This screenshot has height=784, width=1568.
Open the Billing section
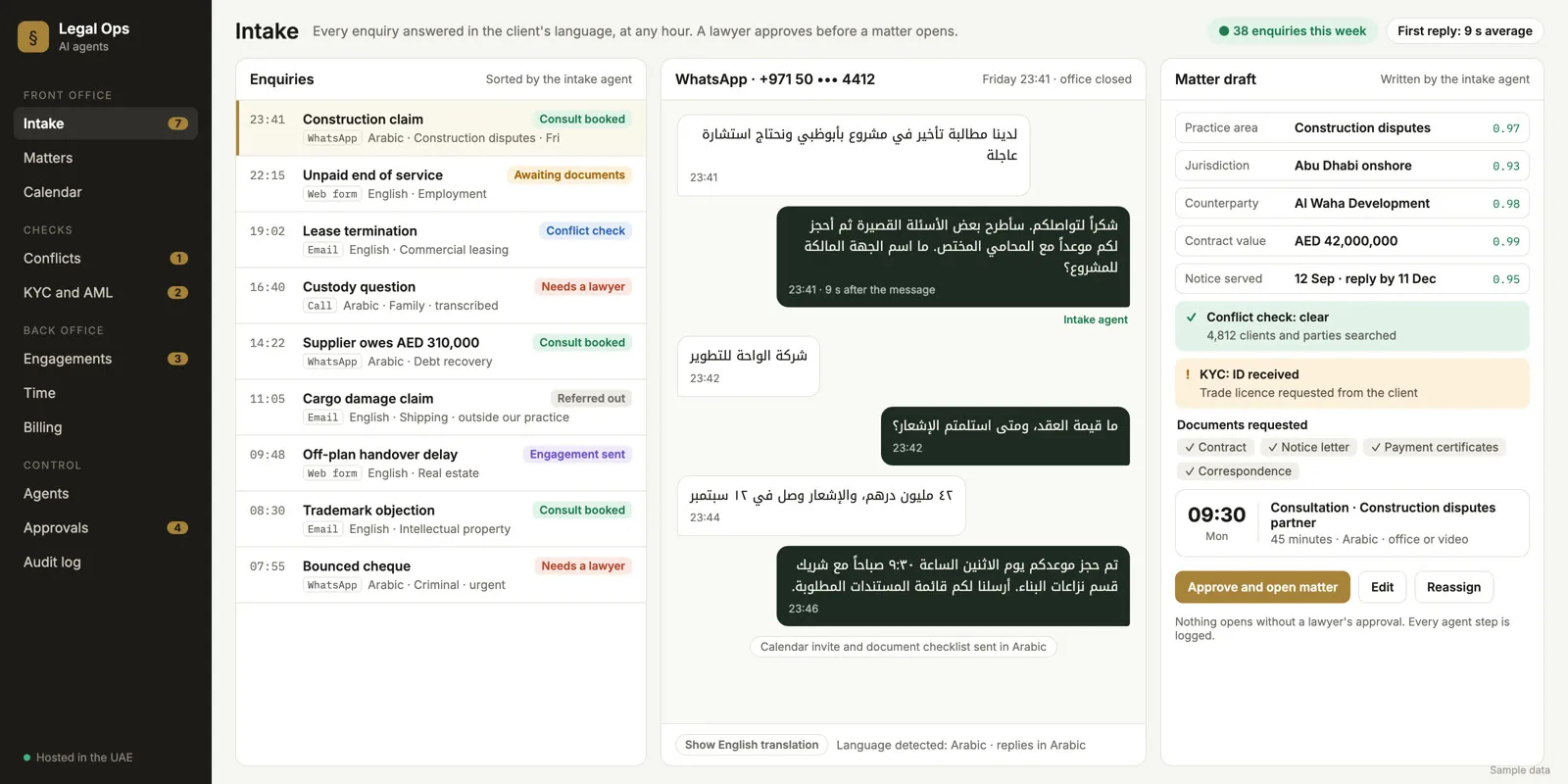click(106, 427)
